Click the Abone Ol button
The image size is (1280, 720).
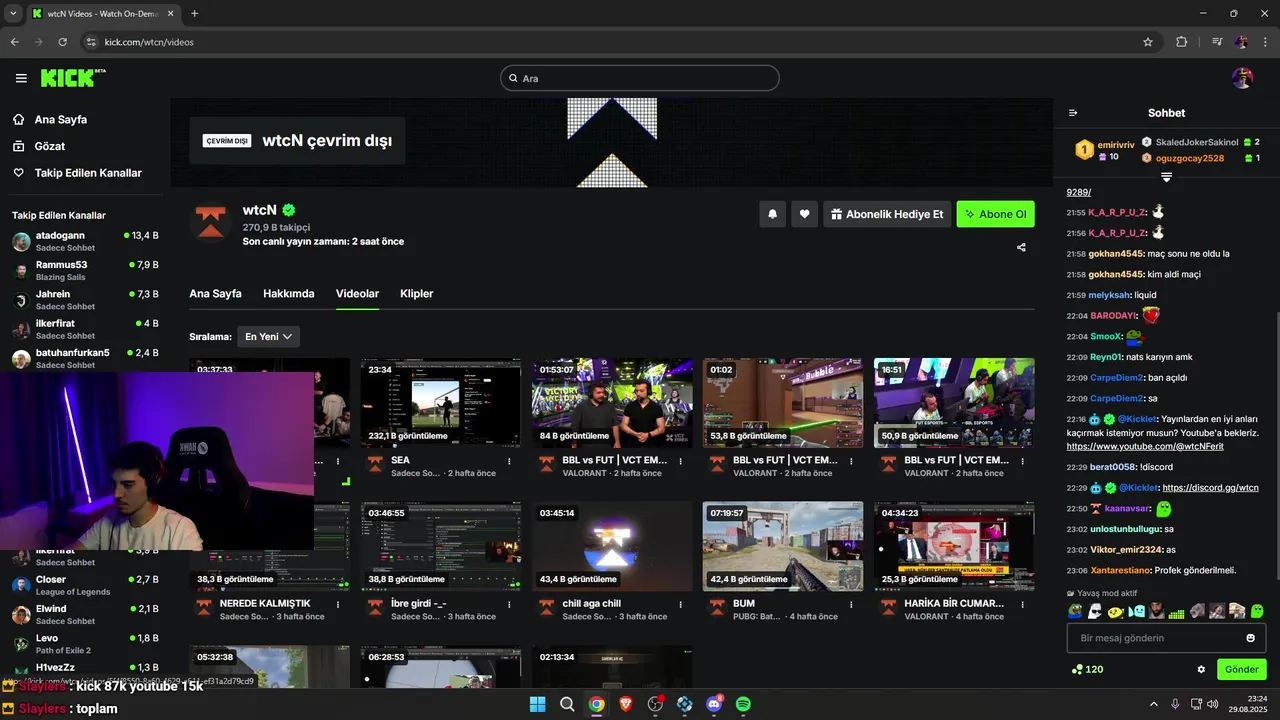(996, 214)
